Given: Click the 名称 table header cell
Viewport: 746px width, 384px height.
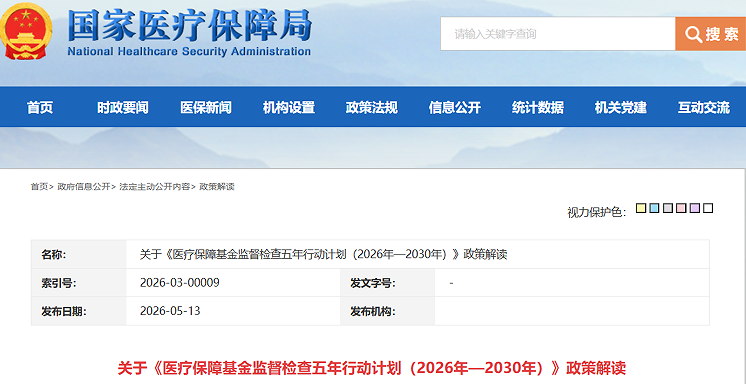Looking at the screenshot, I should point(79,255).
